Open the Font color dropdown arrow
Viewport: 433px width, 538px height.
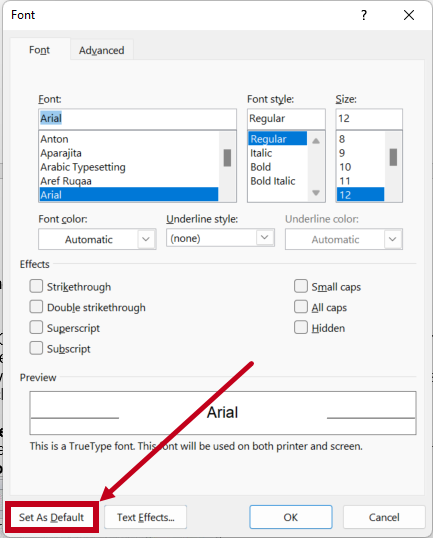(x=146, y=239)
